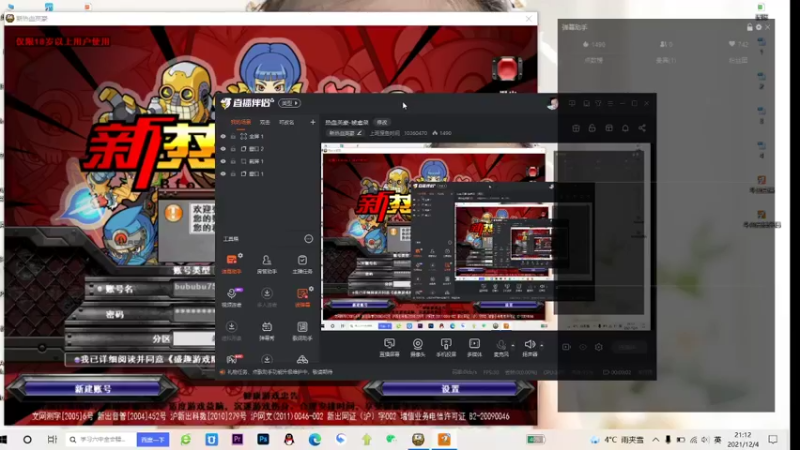Image resolution: width=800 pixels, height=450 pixels.
Task: Click the 设置 button in game
Action: coord(450,389)
